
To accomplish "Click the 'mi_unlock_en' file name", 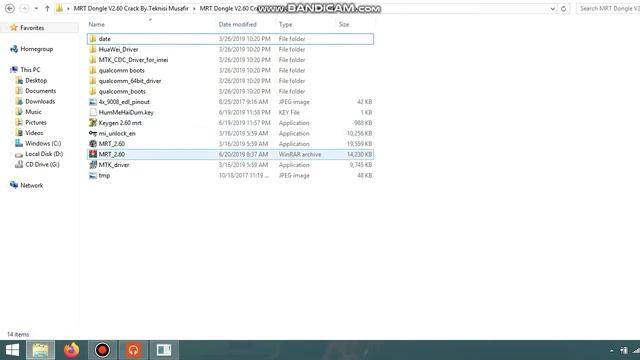I will pyautogui.click(x=117, y=133).
